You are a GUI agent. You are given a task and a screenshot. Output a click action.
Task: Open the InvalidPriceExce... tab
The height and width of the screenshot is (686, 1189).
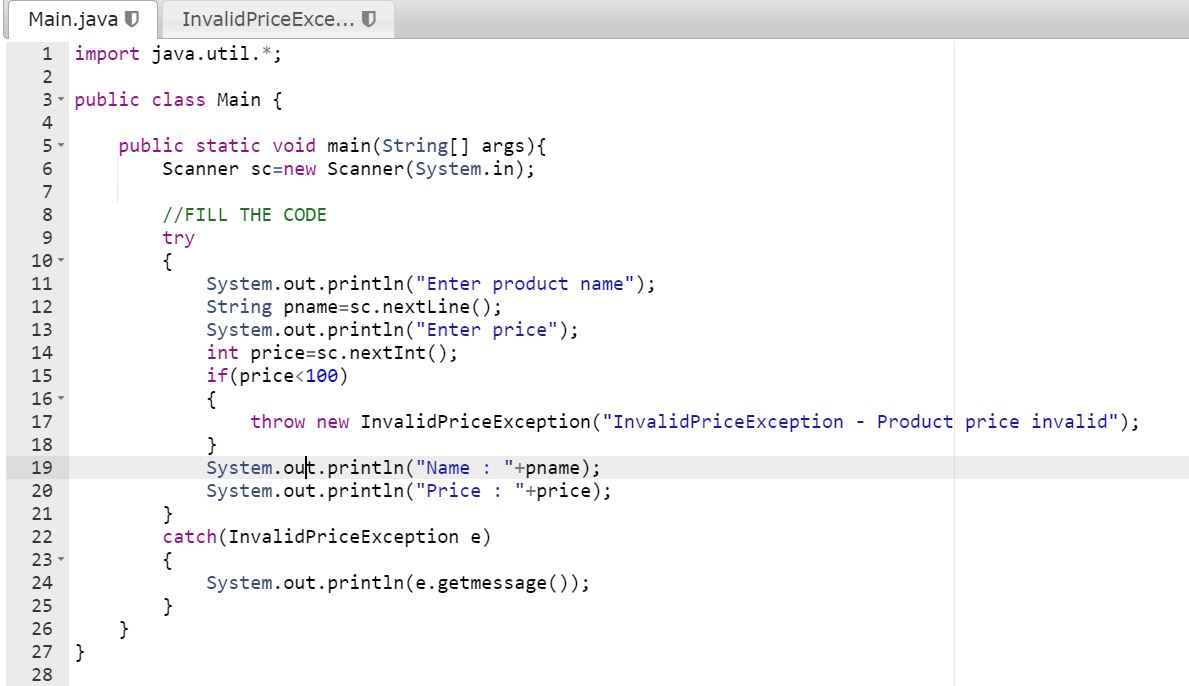tap(278, 20)
